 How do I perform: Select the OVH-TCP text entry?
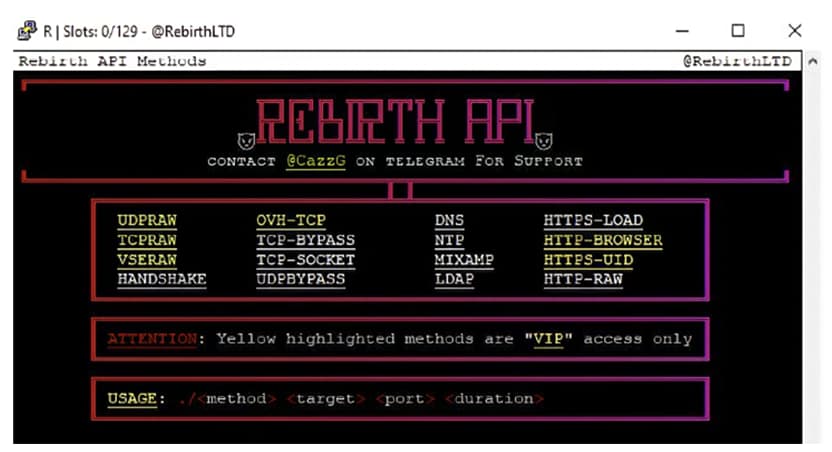pos(291,221)
